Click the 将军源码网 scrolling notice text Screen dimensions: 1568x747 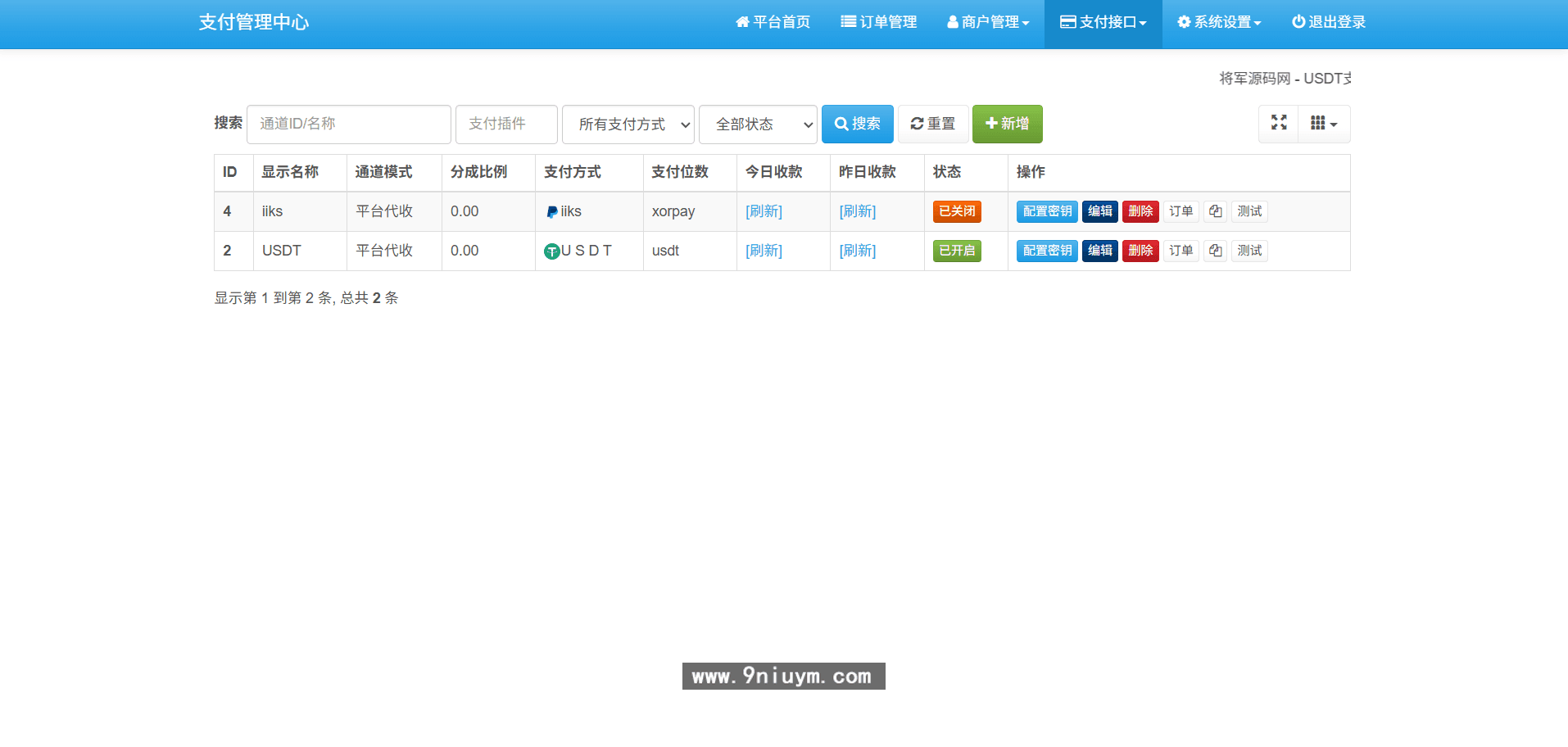click(x=1285, y=79)
